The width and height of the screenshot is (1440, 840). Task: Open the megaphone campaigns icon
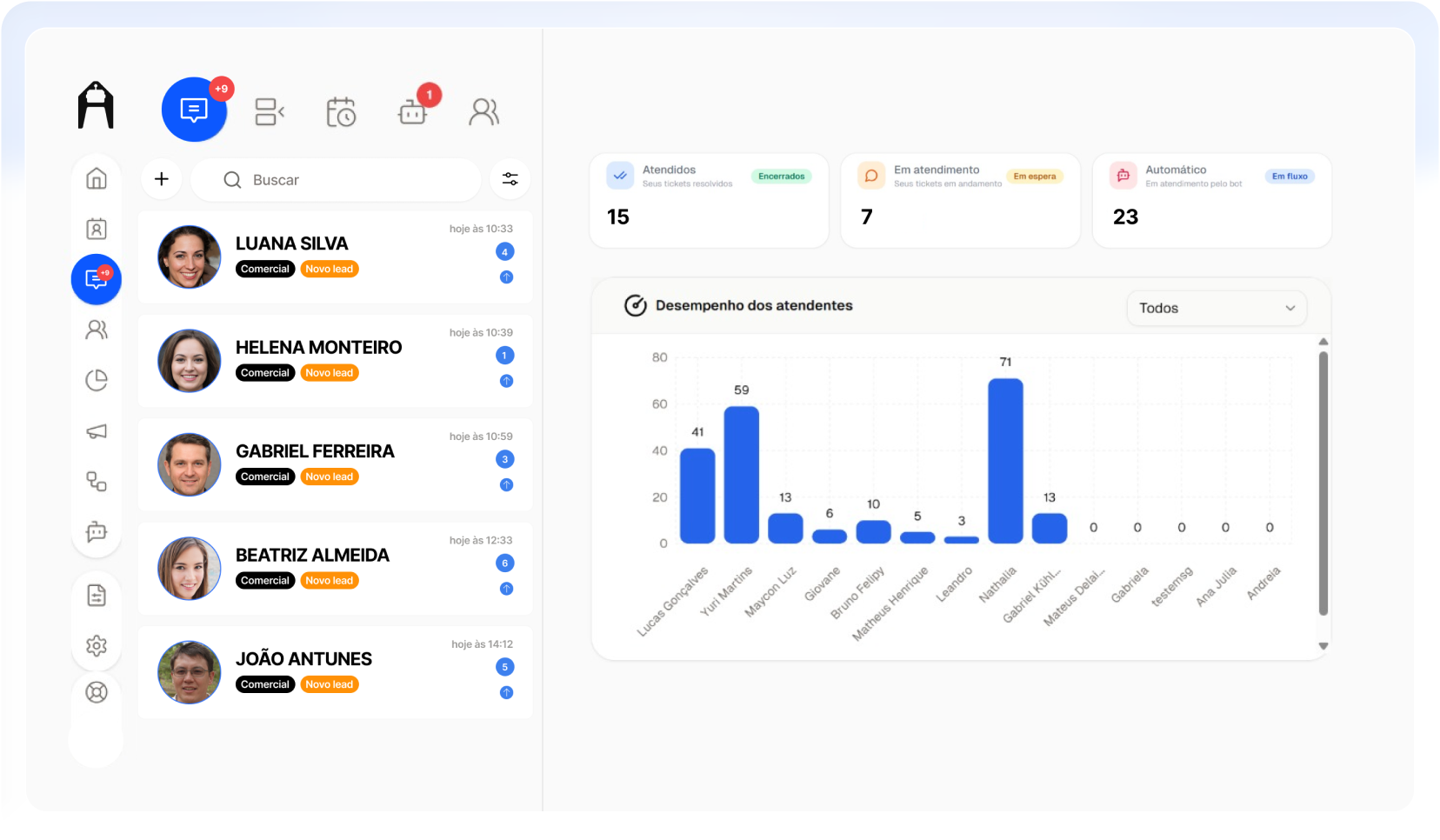pyautogui.click(x=97, y=431)
